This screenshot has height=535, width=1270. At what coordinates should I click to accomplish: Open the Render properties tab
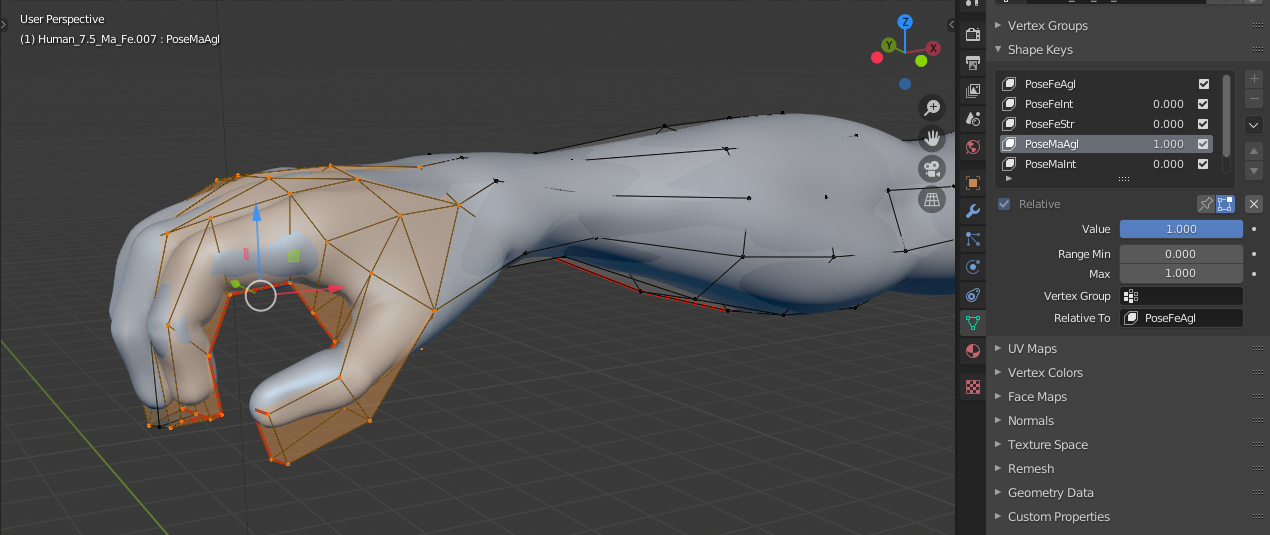tap(972, 34)
